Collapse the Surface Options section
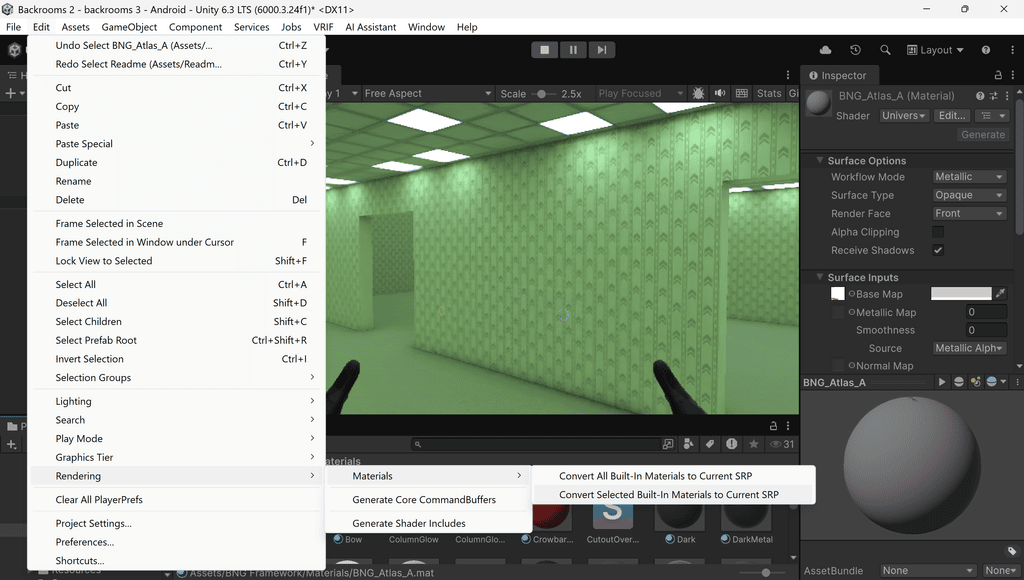The width and height of the screenshot is (1024, 580). [x=820, y=160]
